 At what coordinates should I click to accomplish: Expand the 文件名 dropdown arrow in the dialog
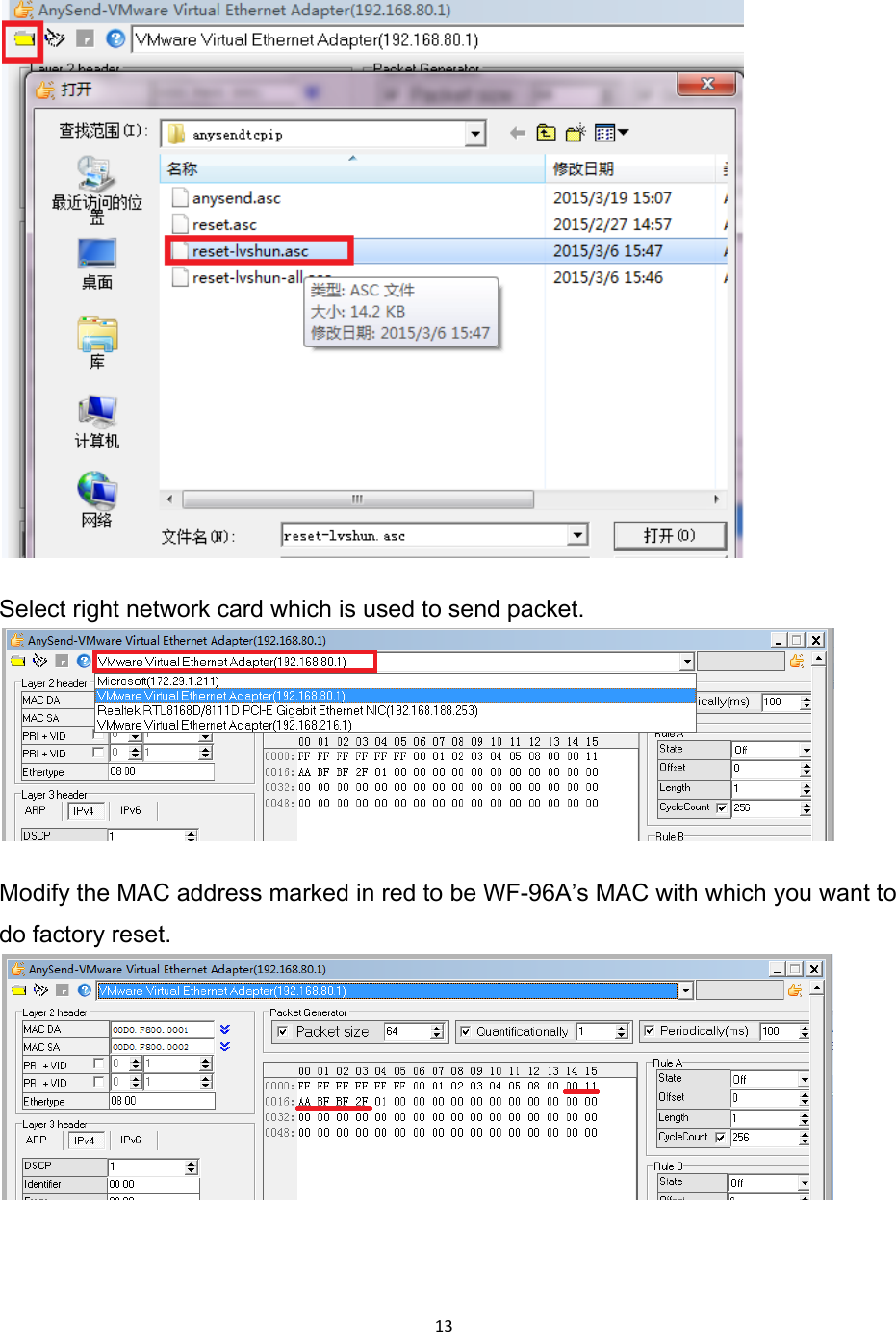point(577,535)
